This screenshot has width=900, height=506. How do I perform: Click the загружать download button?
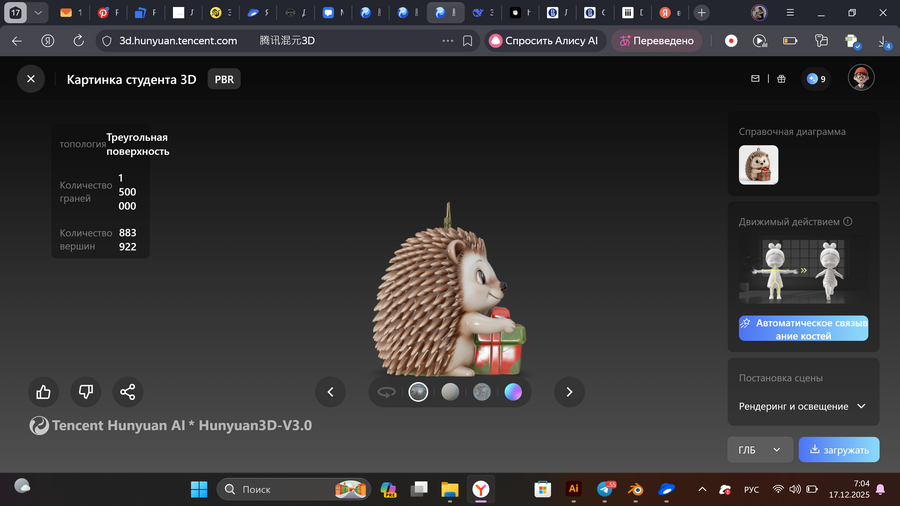click(839, 450)
